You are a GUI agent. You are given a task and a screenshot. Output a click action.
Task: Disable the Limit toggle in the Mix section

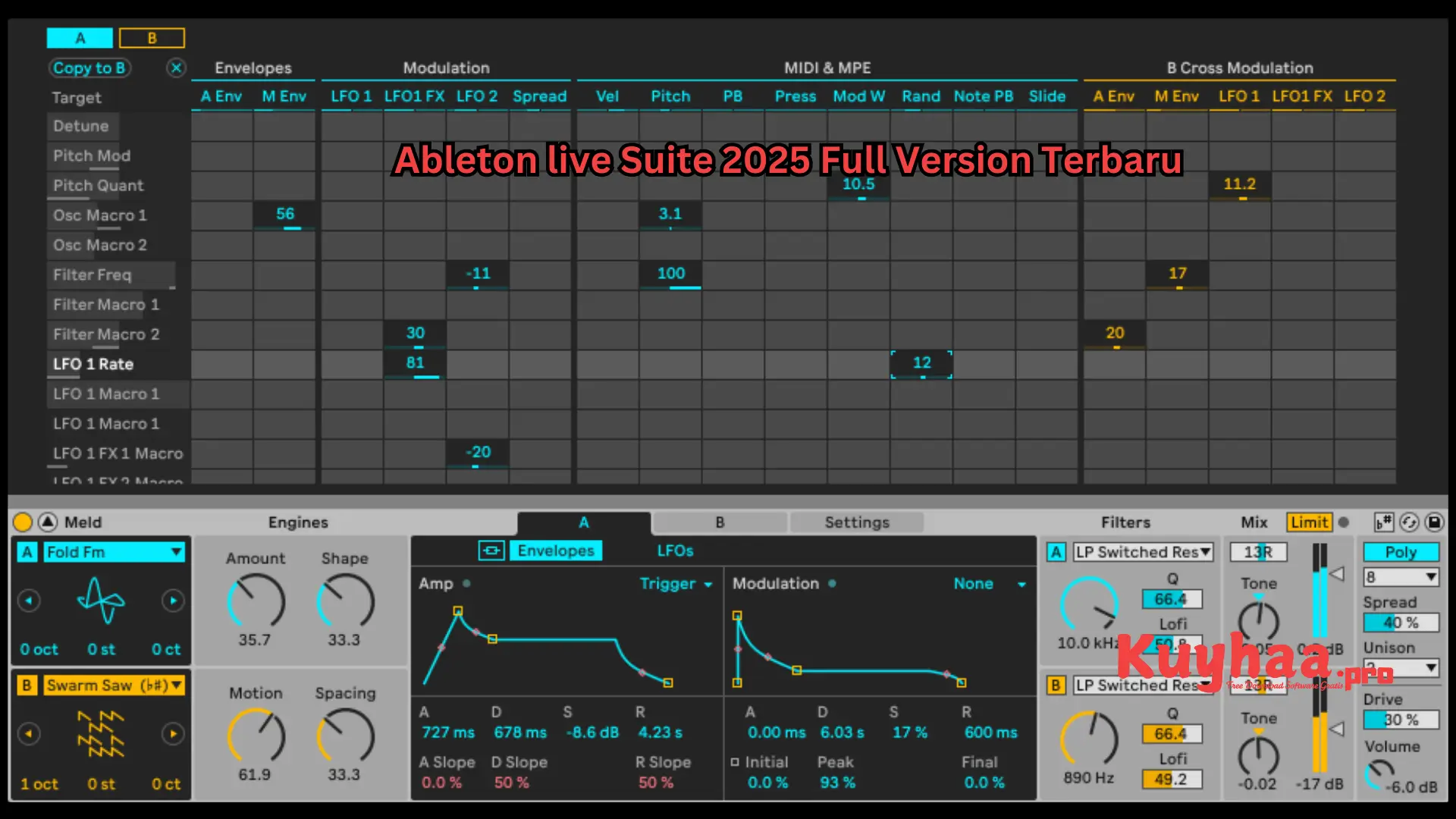(x=1309, y=522)
